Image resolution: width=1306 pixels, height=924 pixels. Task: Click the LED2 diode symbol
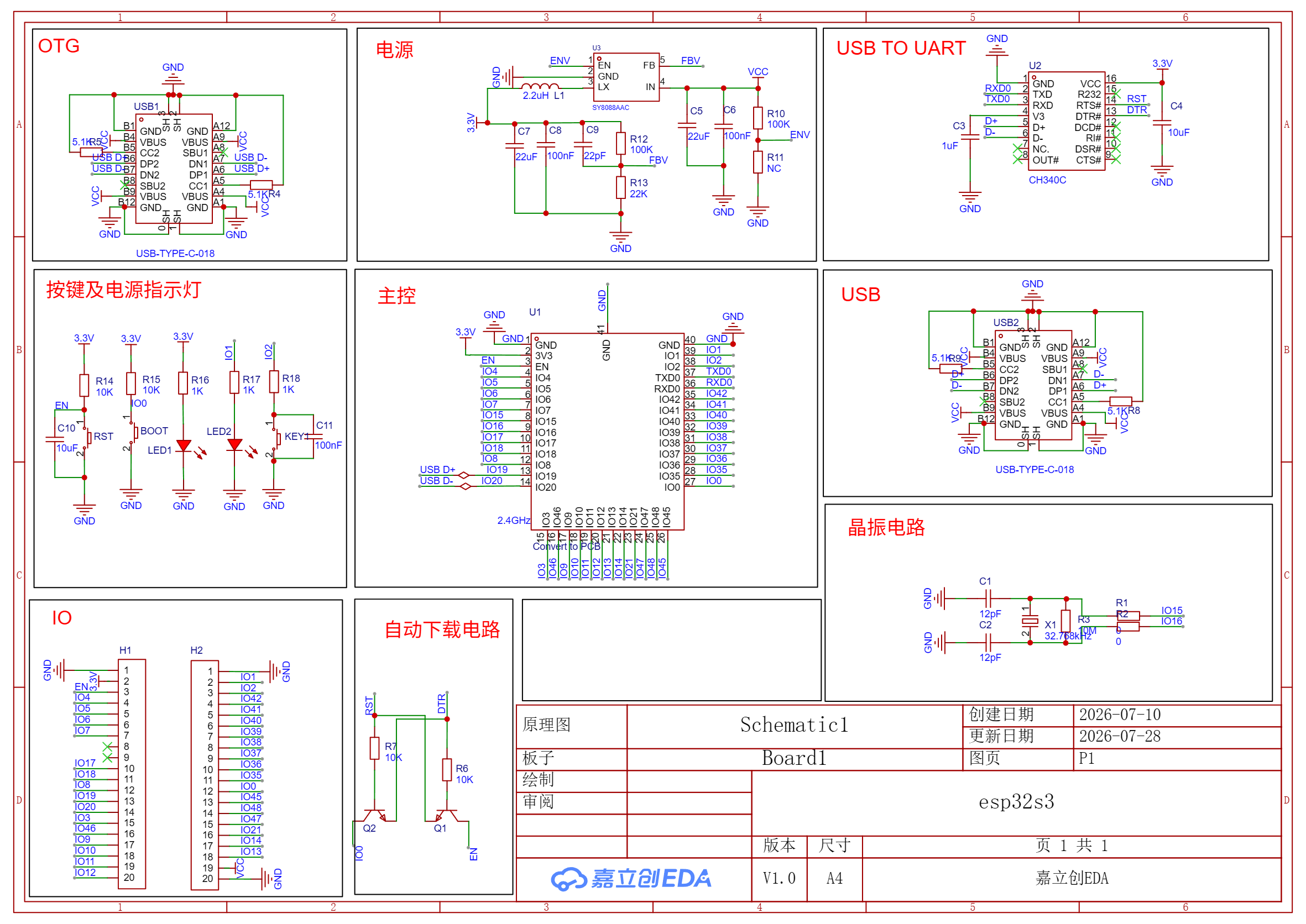(234, 445)
